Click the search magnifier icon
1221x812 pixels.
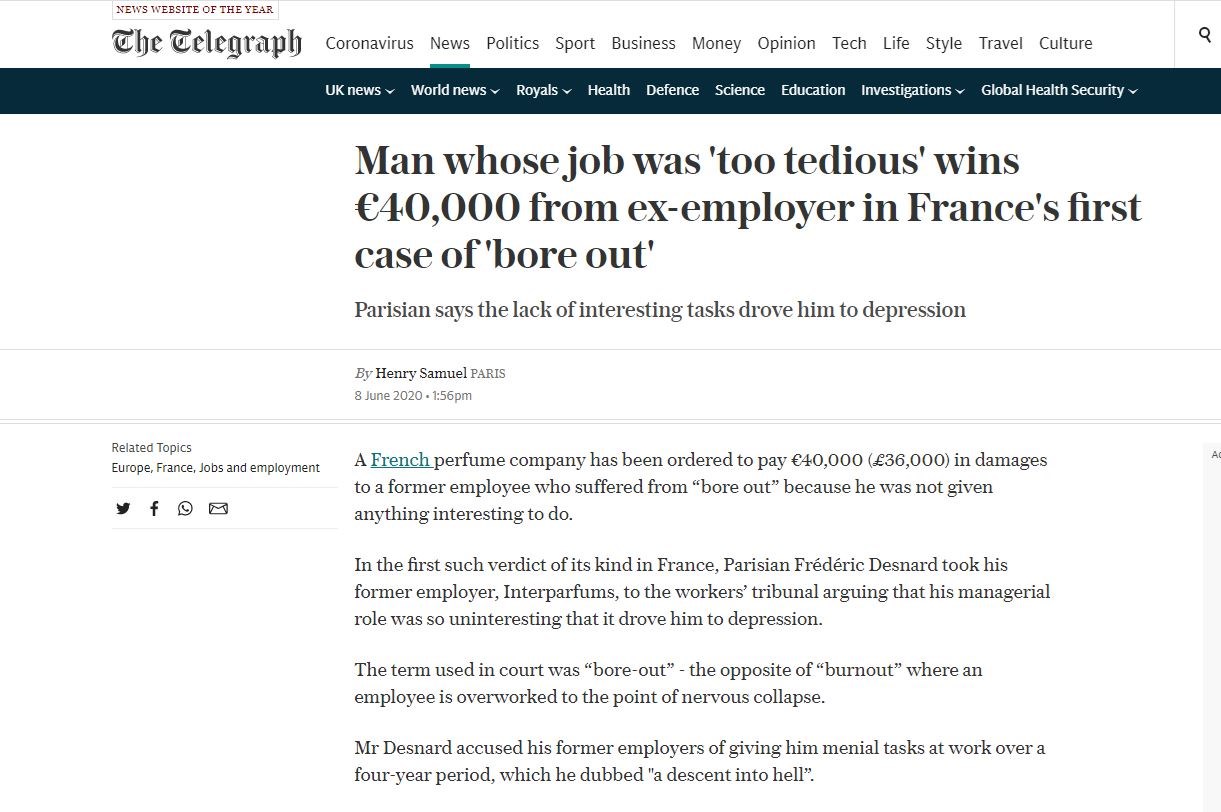point(1204,35)
